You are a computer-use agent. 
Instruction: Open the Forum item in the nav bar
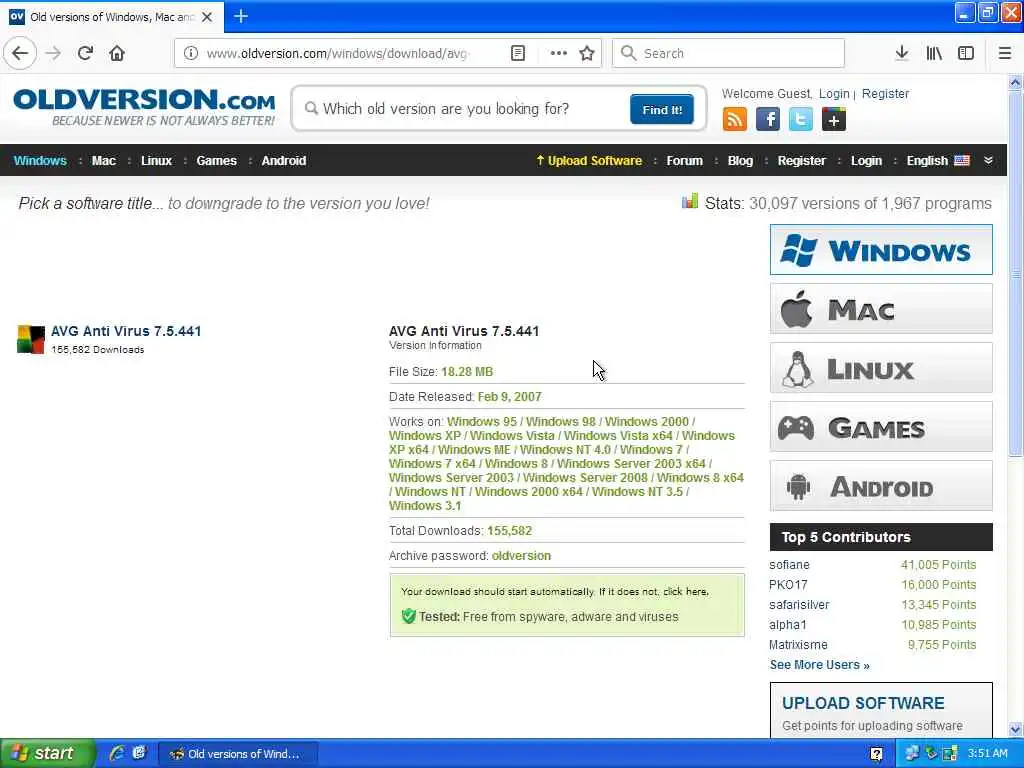point(684,161)
